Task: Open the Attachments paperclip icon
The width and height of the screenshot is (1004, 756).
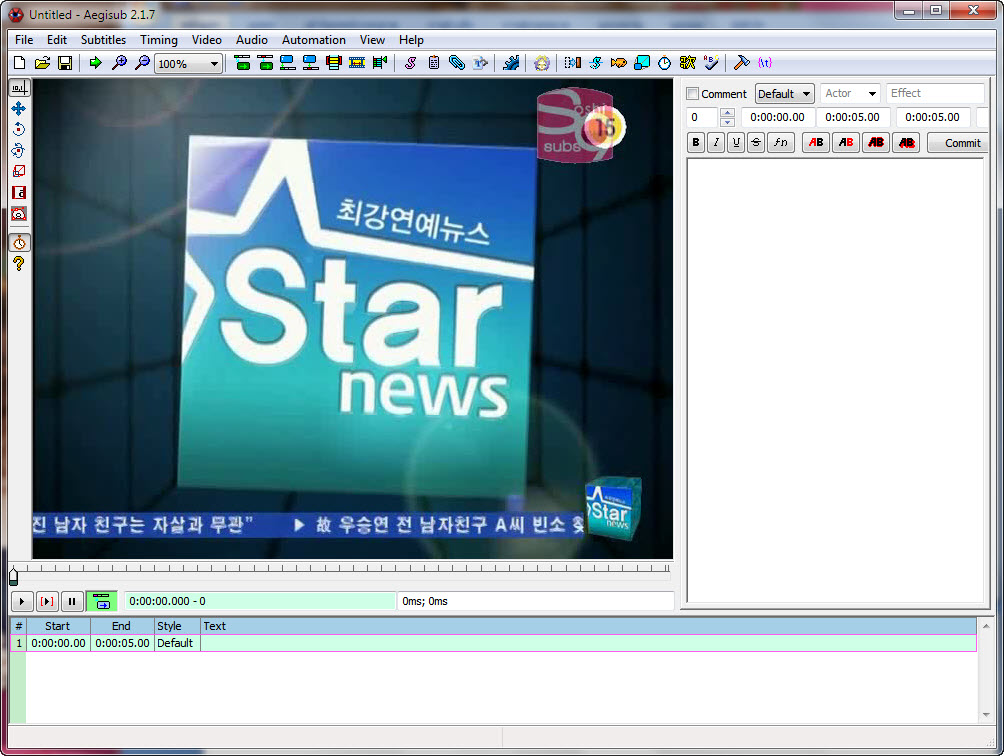Action: (457, 63)
